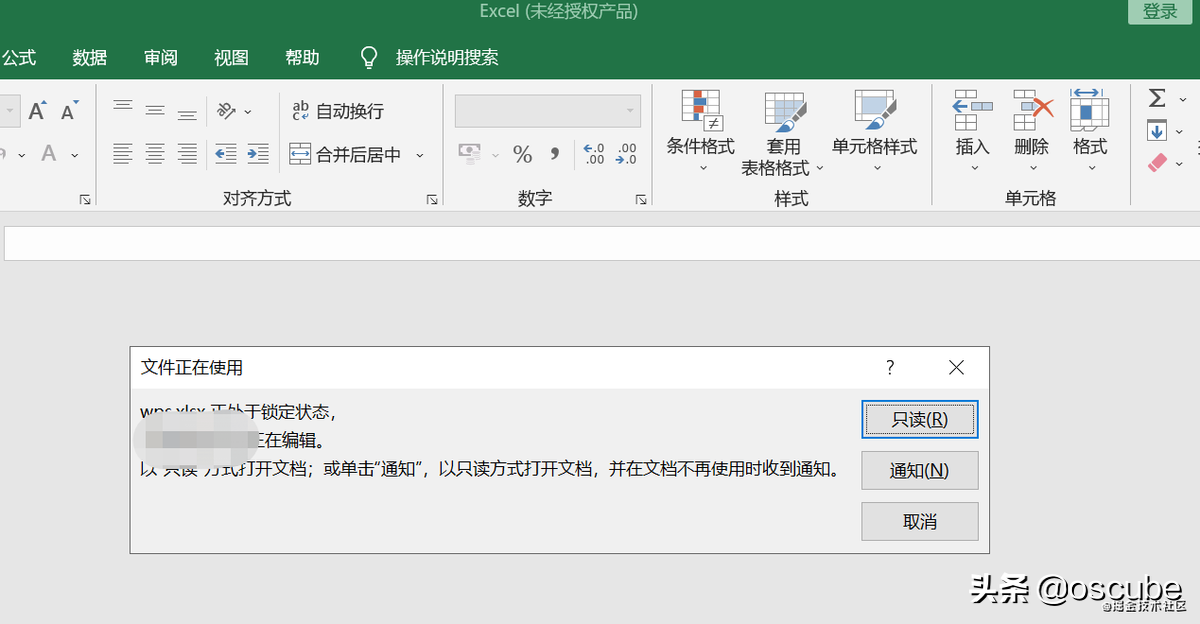Screen dimensions: 1200x624
Task: Click 取消 to dismiss dialog
Action: [920, 521]
